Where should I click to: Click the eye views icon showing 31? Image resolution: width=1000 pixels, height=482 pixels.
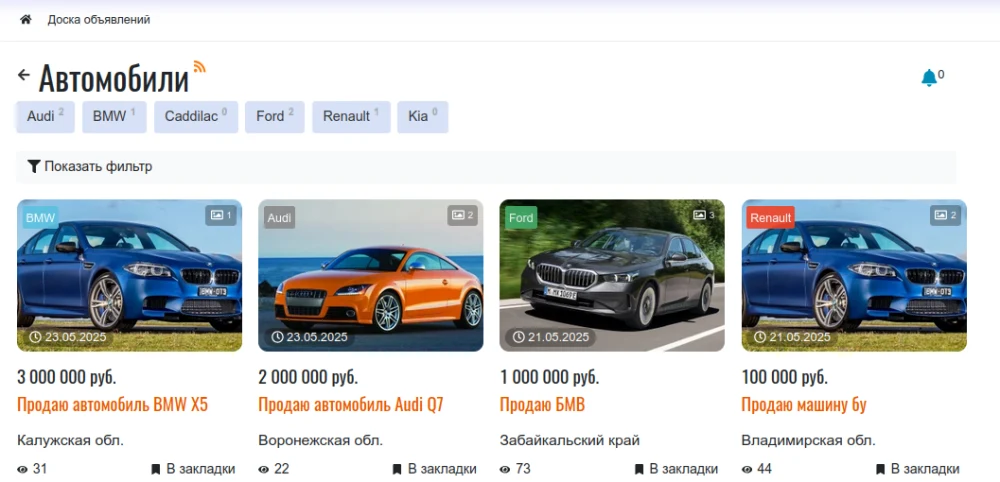pyautogui.click(x=23, y=470)
